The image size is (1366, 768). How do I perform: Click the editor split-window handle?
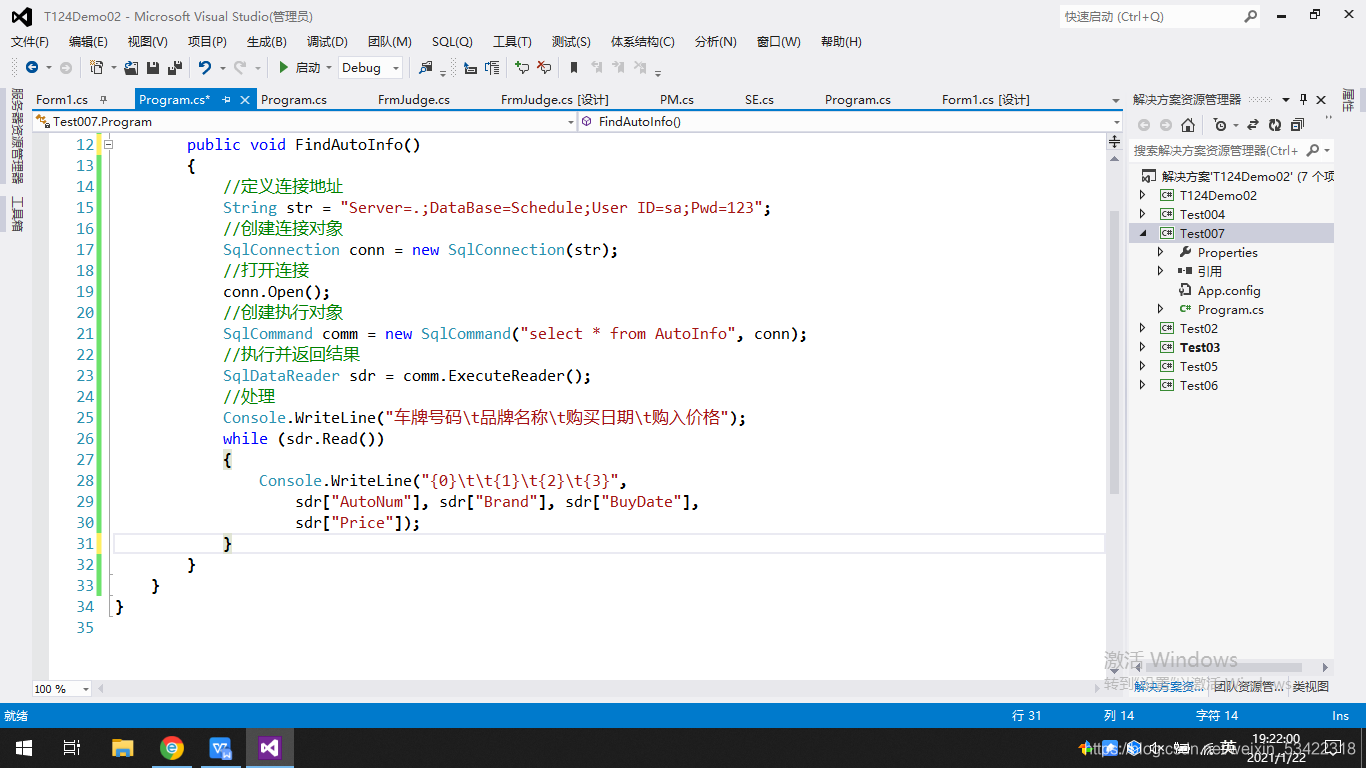pos(1115,143)
